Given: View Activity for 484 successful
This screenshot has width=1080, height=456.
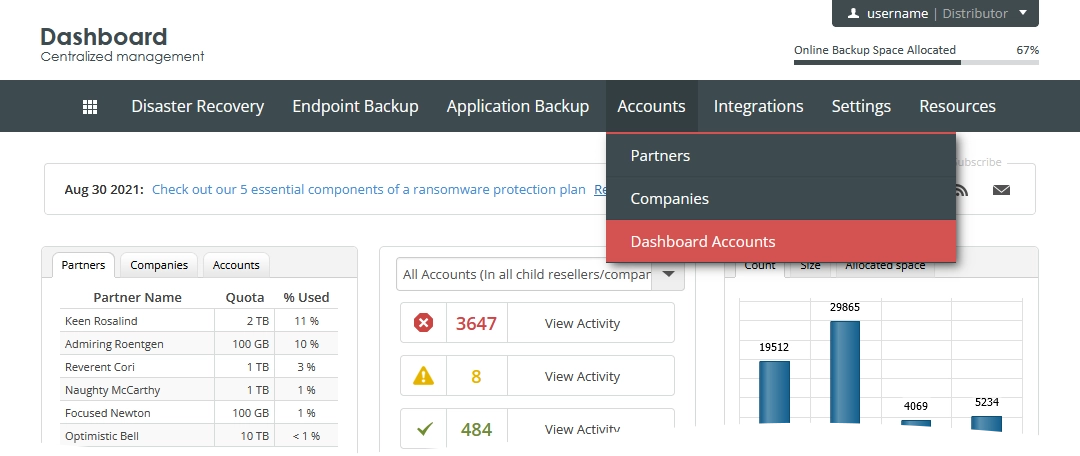Looking at the screenshot, I should [x=582, y=429].
